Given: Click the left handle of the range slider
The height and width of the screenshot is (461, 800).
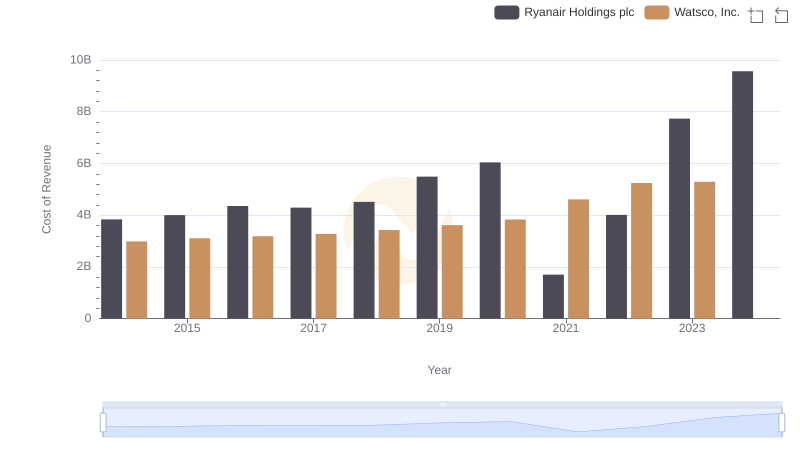Looking at the screenshot, I should 103,423.
